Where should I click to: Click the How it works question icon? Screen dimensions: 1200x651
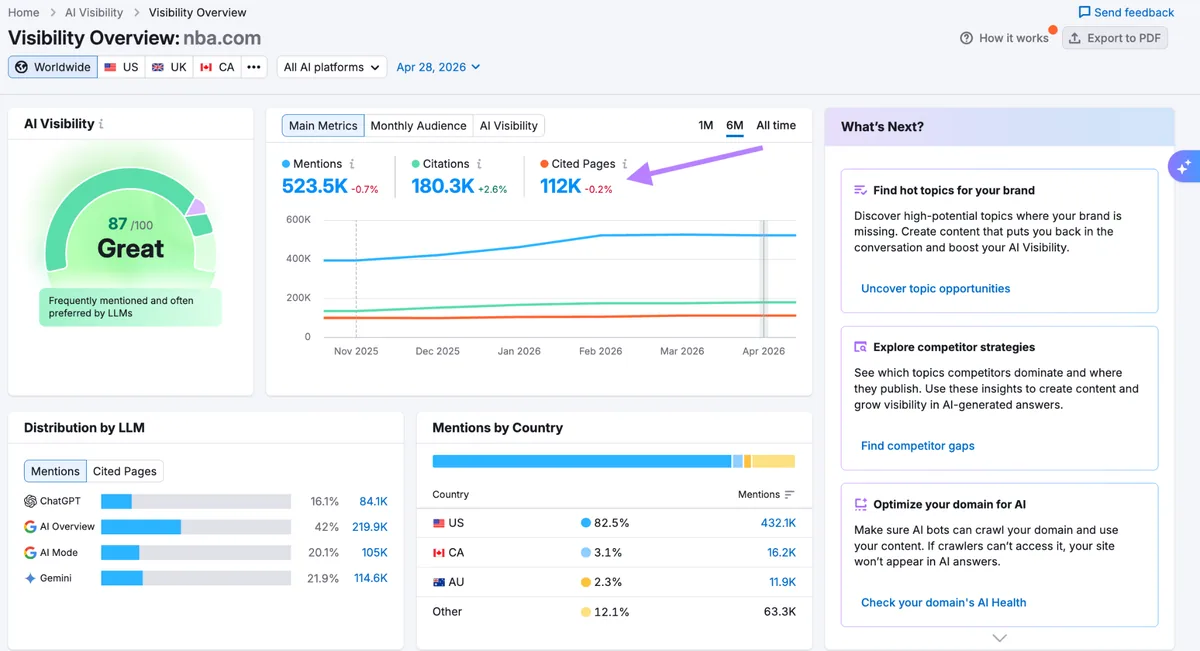[x=966, y=38]
